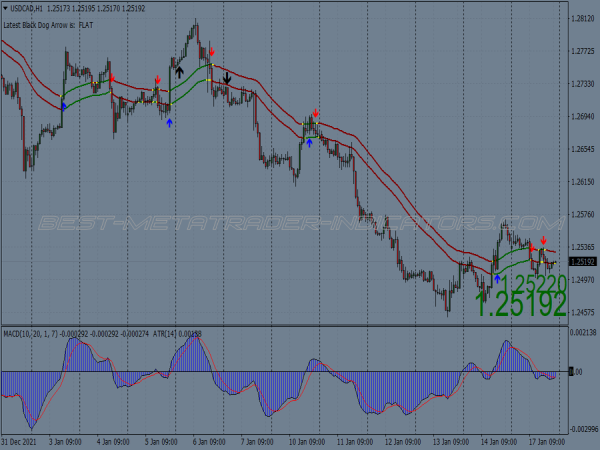
Task: Click the '7 Jan 09:00' time label
Action: (257, 442)
